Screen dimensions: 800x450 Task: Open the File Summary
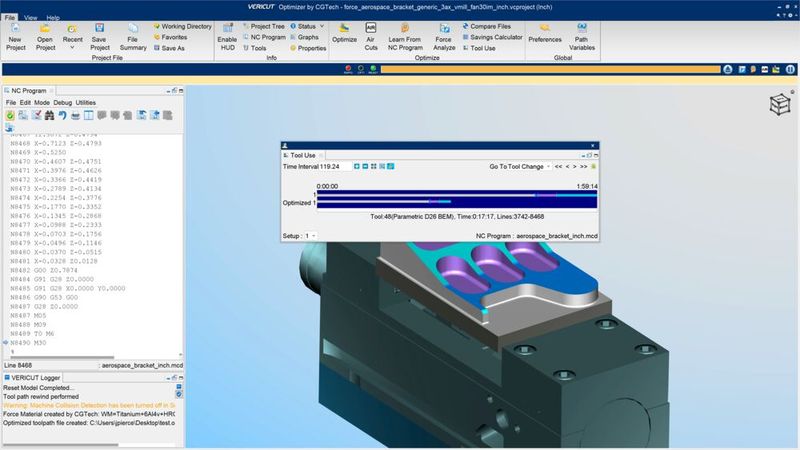133,37
